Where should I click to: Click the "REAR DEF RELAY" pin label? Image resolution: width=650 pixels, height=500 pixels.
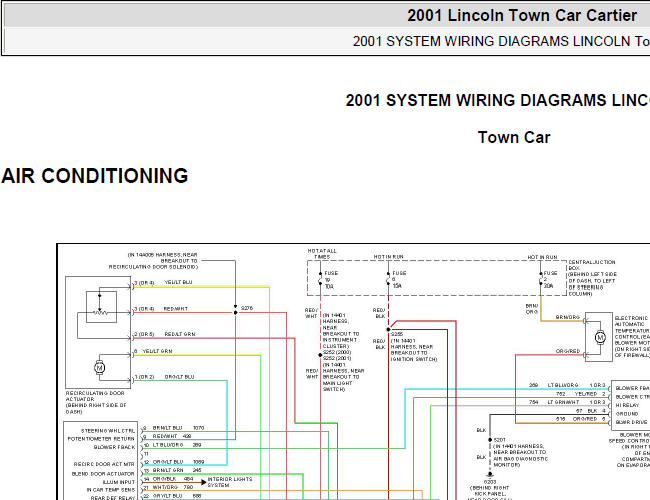(113, 498)
